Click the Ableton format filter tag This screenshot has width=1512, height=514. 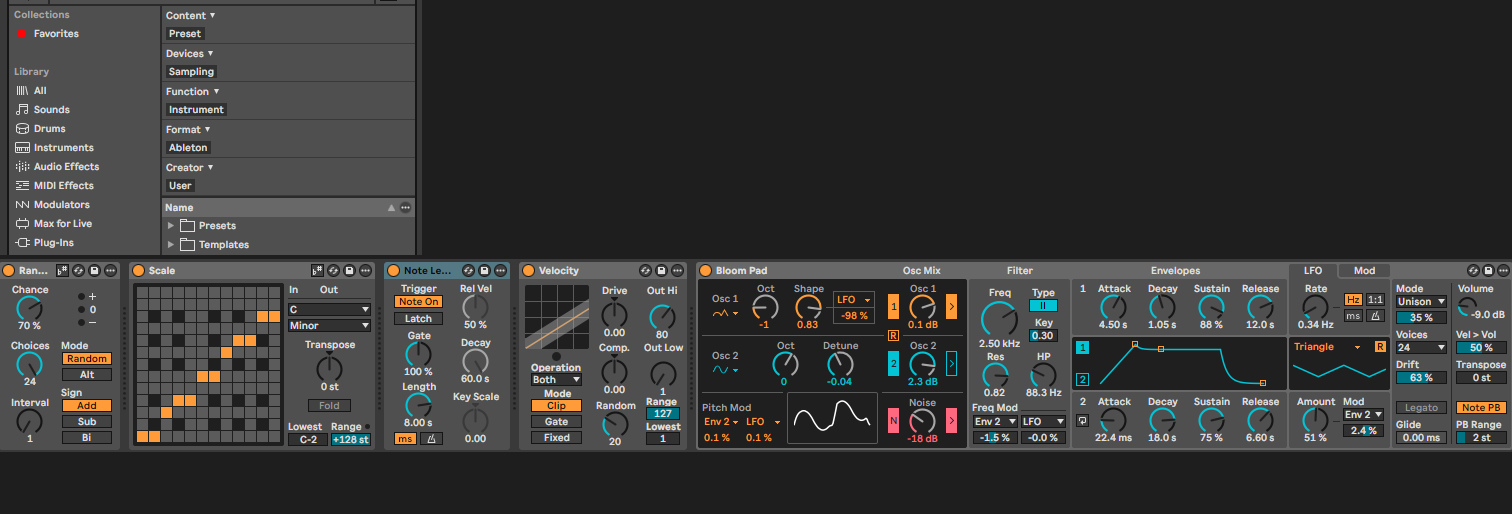coord(188,148)
